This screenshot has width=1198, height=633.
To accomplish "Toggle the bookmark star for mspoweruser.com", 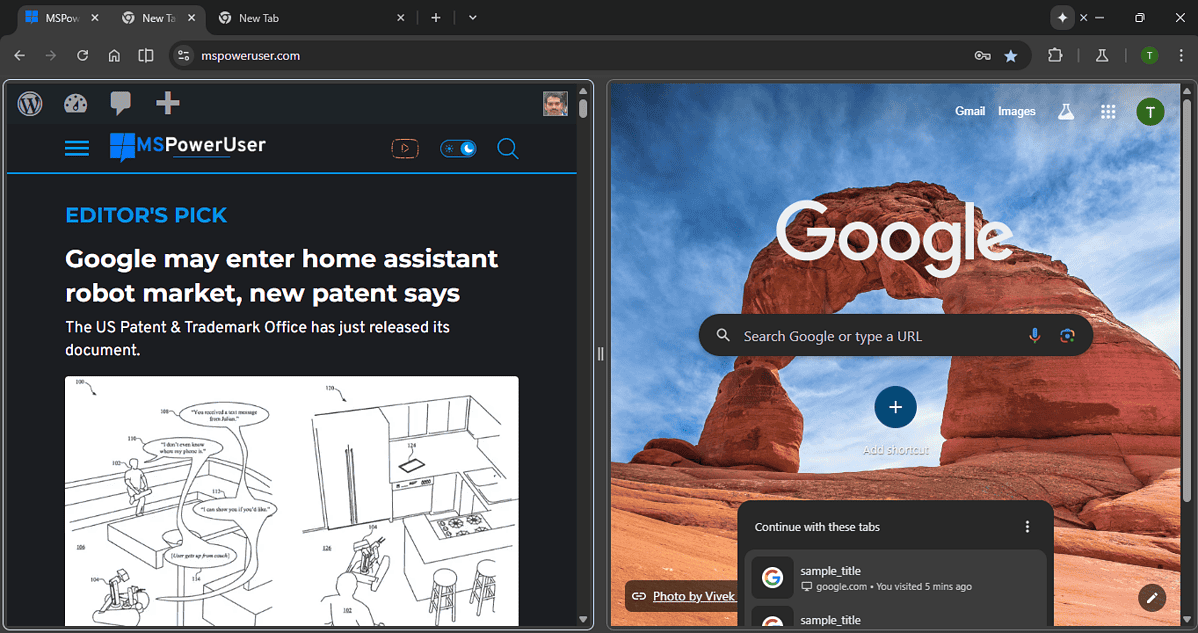I will (x=1011, y=56).
